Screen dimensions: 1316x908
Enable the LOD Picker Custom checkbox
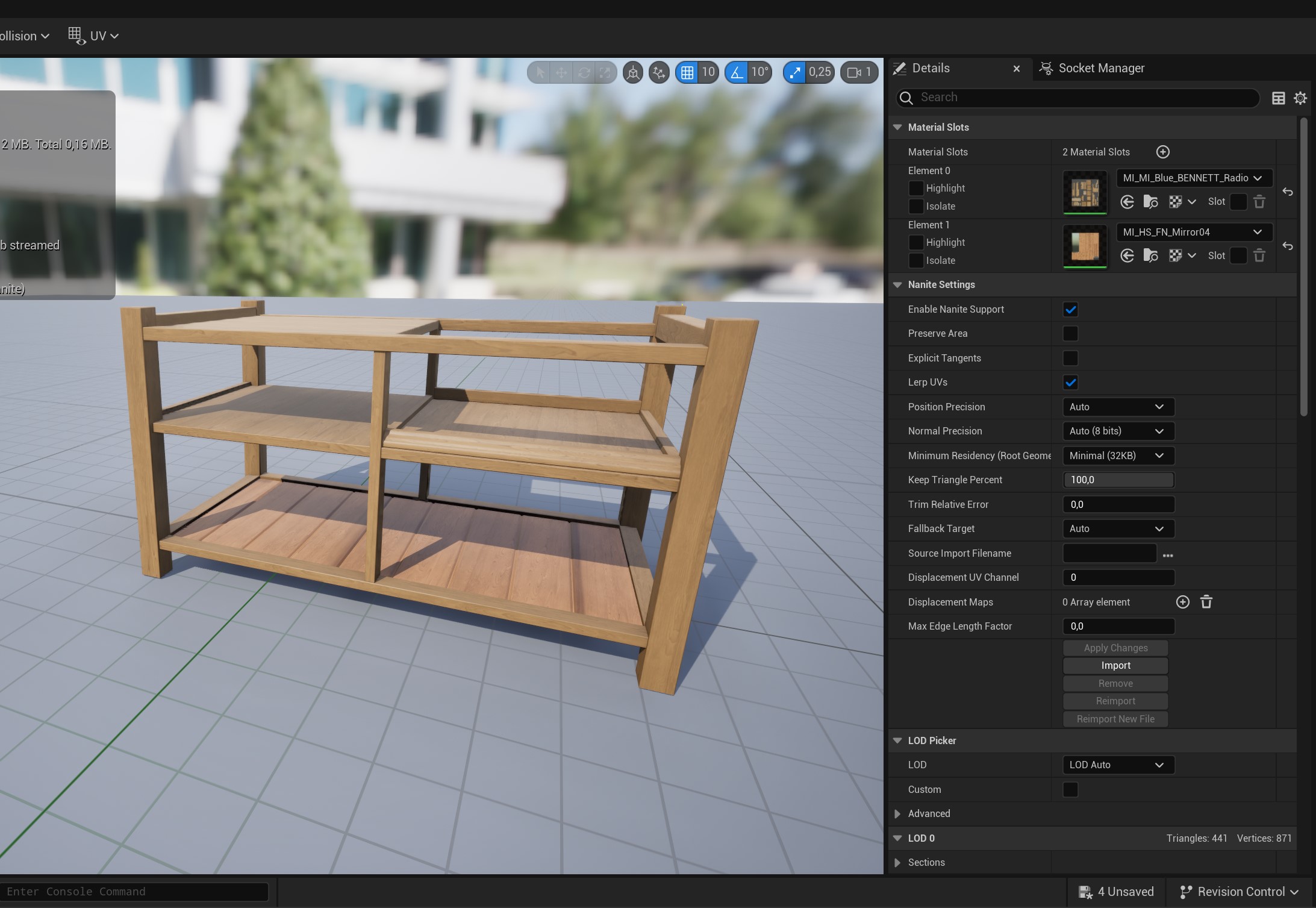coord(1070,789)
